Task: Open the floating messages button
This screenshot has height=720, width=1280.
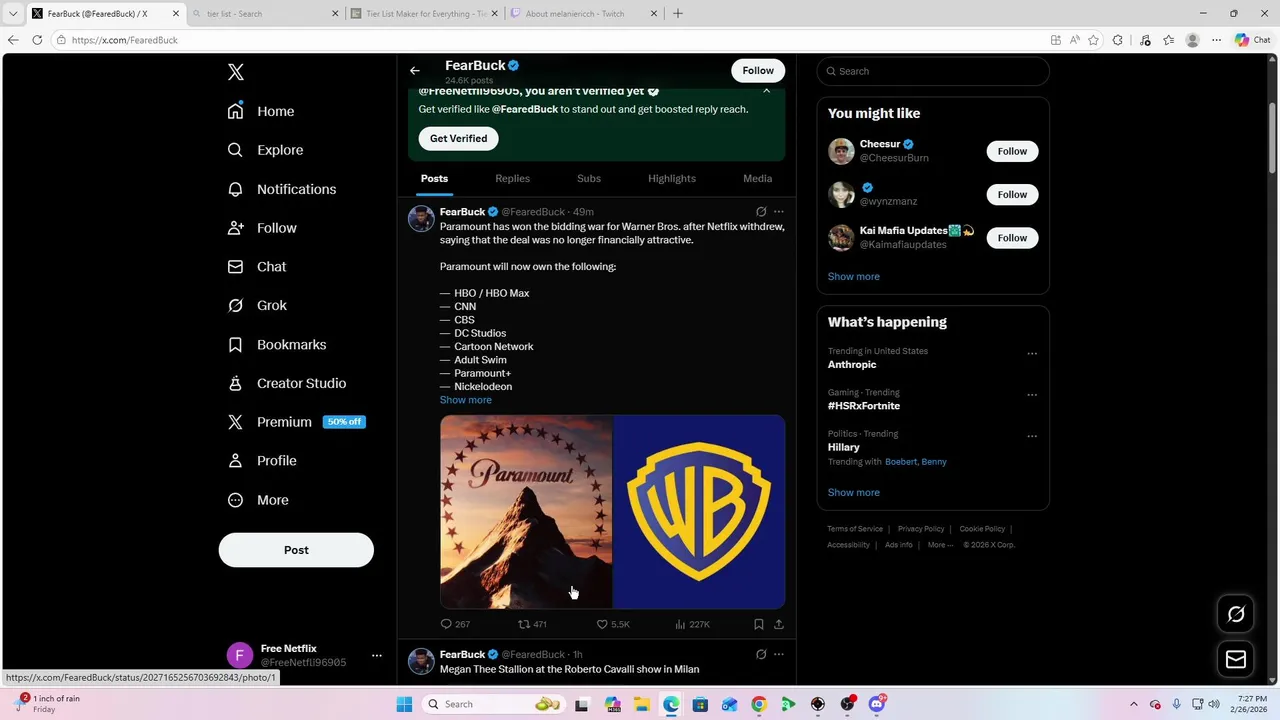Action: click(x=1236, y=659)
